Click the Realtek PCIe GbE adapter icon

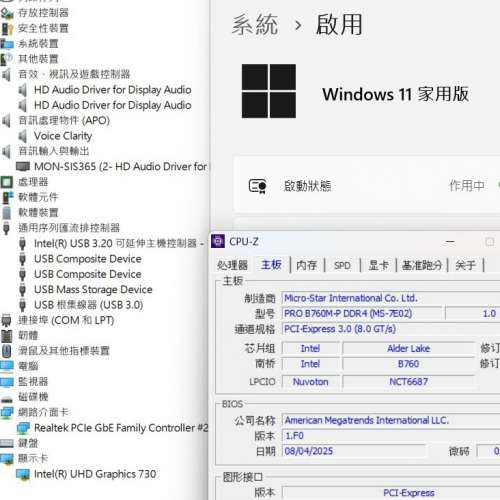click(x=23, y=428)
